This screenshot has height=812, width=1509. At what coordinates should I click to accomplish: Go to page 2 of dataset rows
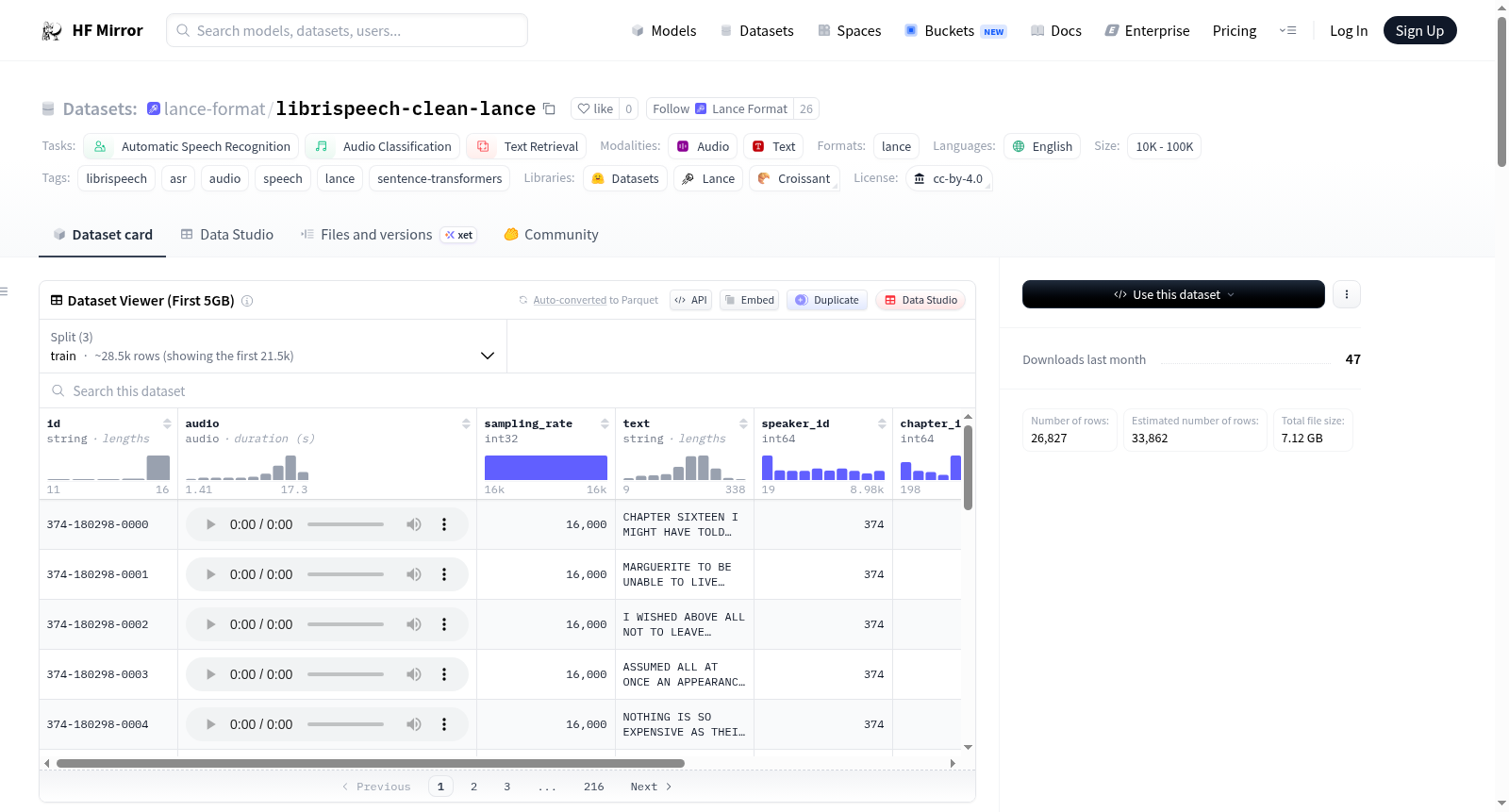[473, 787]
